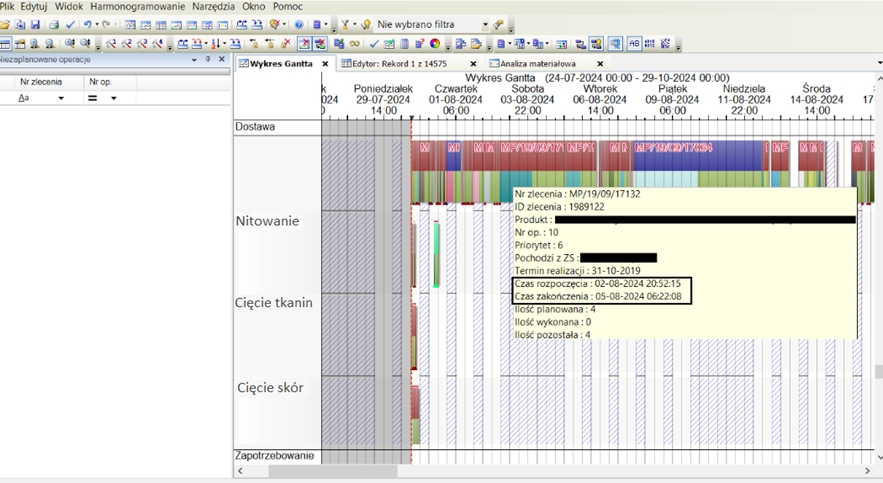
Task: Open dropdown arrow beside the 1-2 sort icon
Action: [x=224, y=43]
